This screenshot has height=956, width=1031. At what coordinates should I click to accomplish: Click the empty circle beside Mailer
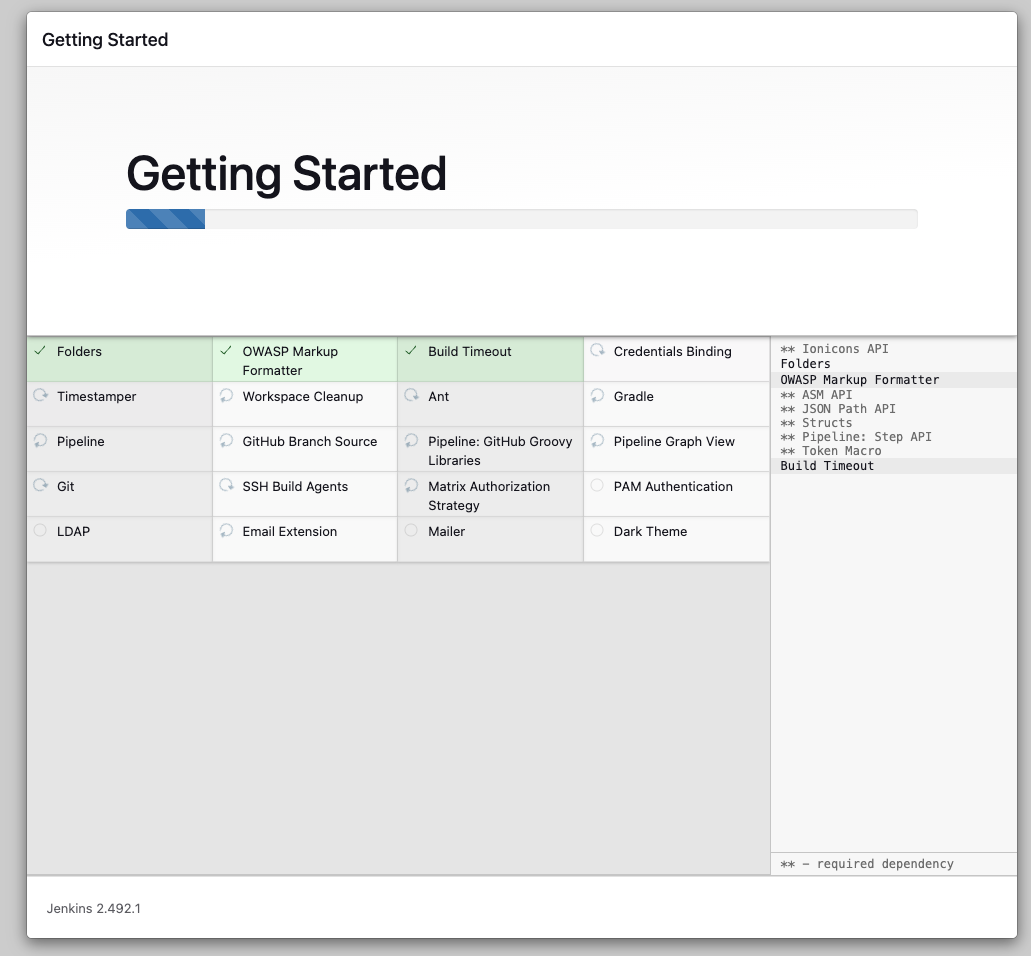tap(411, 530)
